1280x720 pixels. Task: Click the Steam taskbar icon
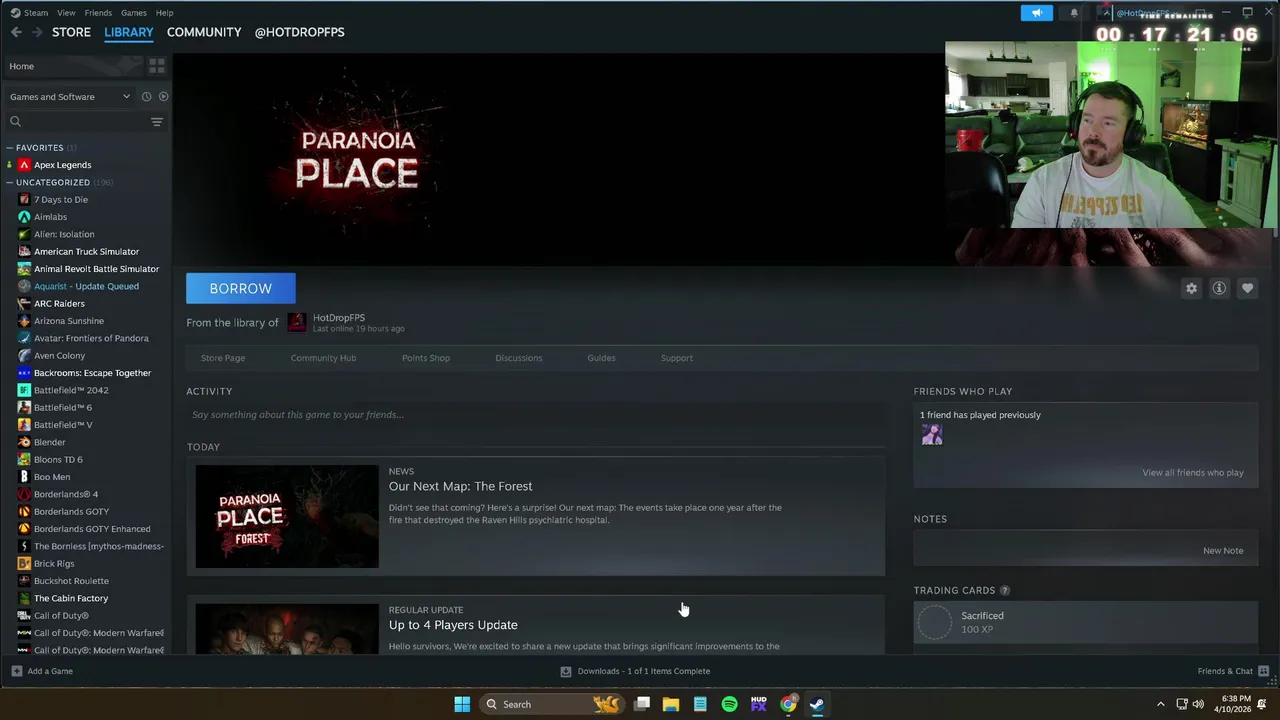click(817, 704)
